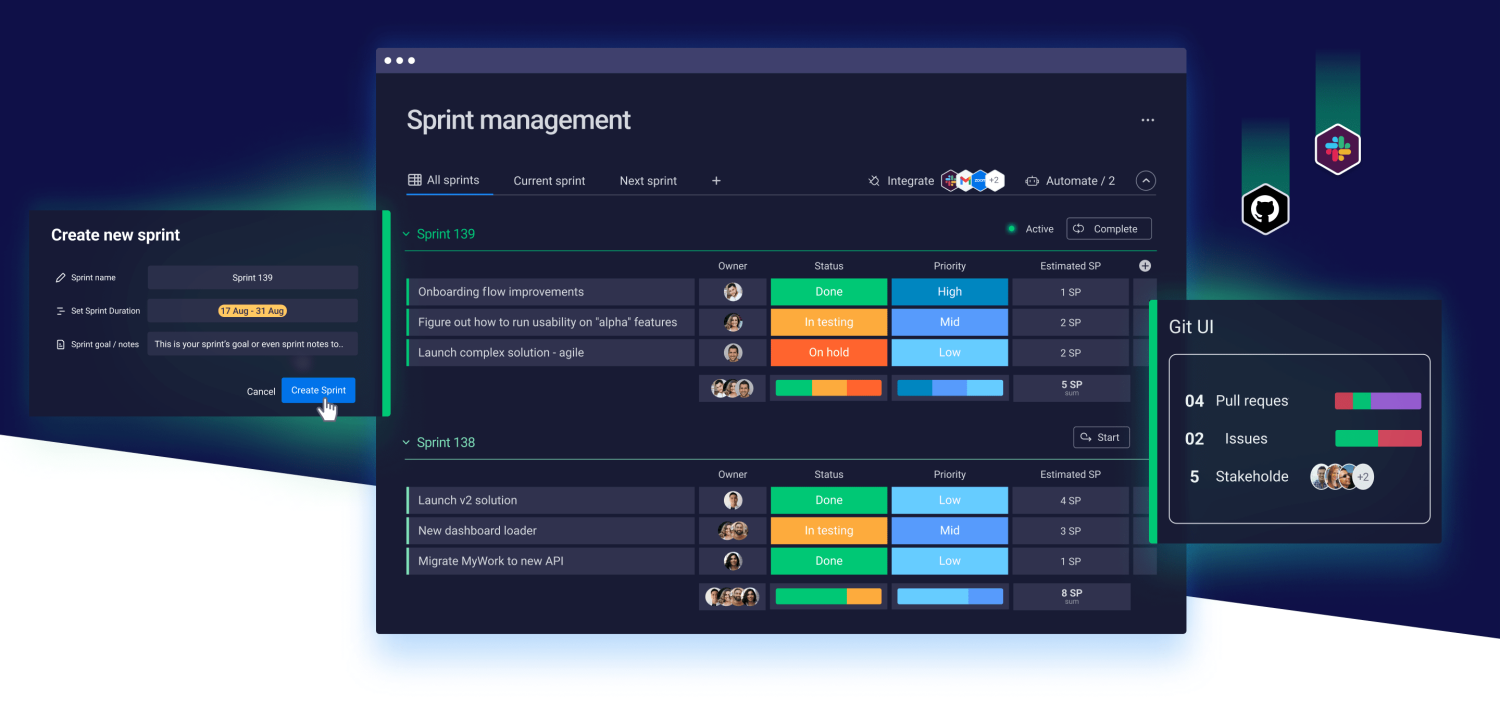Click the Complete button for Sprint 139
The height and width of the screenshot is (709, 1500).
click(x=1109, y=229)
